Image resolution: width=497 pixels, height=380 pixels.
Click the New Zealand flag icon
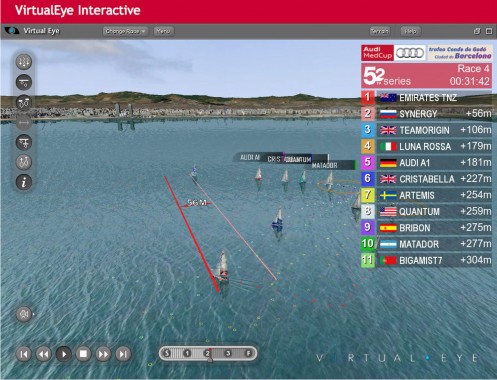pyautogui.click(x=388, y=98)
